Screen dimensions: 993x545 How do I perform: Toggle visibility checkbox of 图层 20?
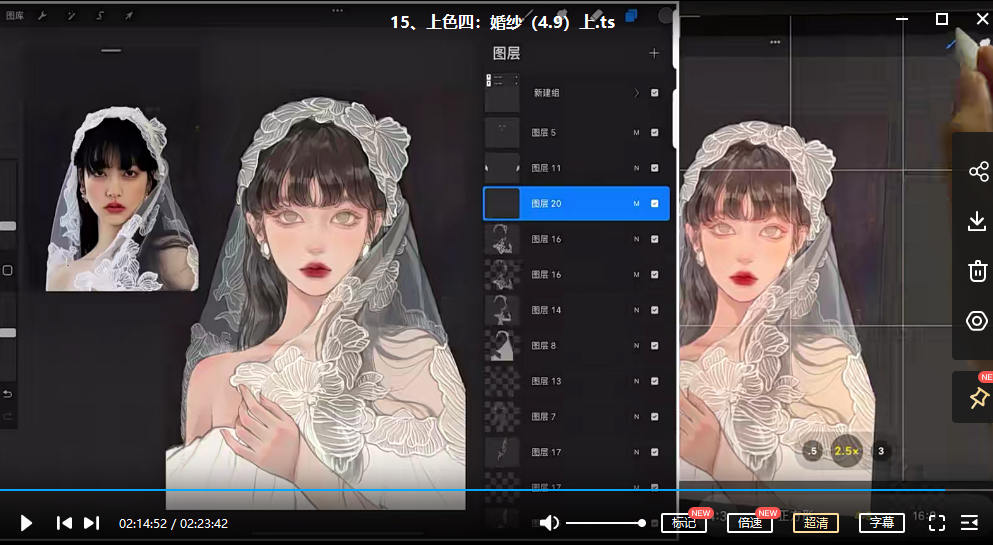click(655, 204)
